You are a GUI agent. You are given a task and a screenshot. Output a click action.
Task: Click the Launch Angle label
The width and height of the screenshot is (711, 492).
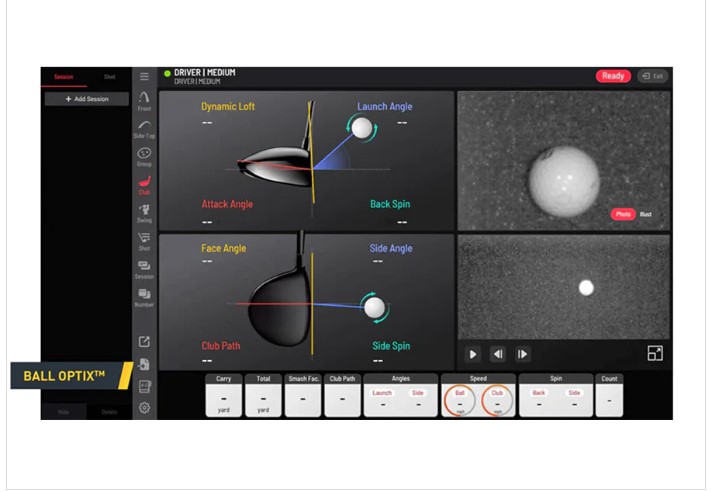[385, 107]
